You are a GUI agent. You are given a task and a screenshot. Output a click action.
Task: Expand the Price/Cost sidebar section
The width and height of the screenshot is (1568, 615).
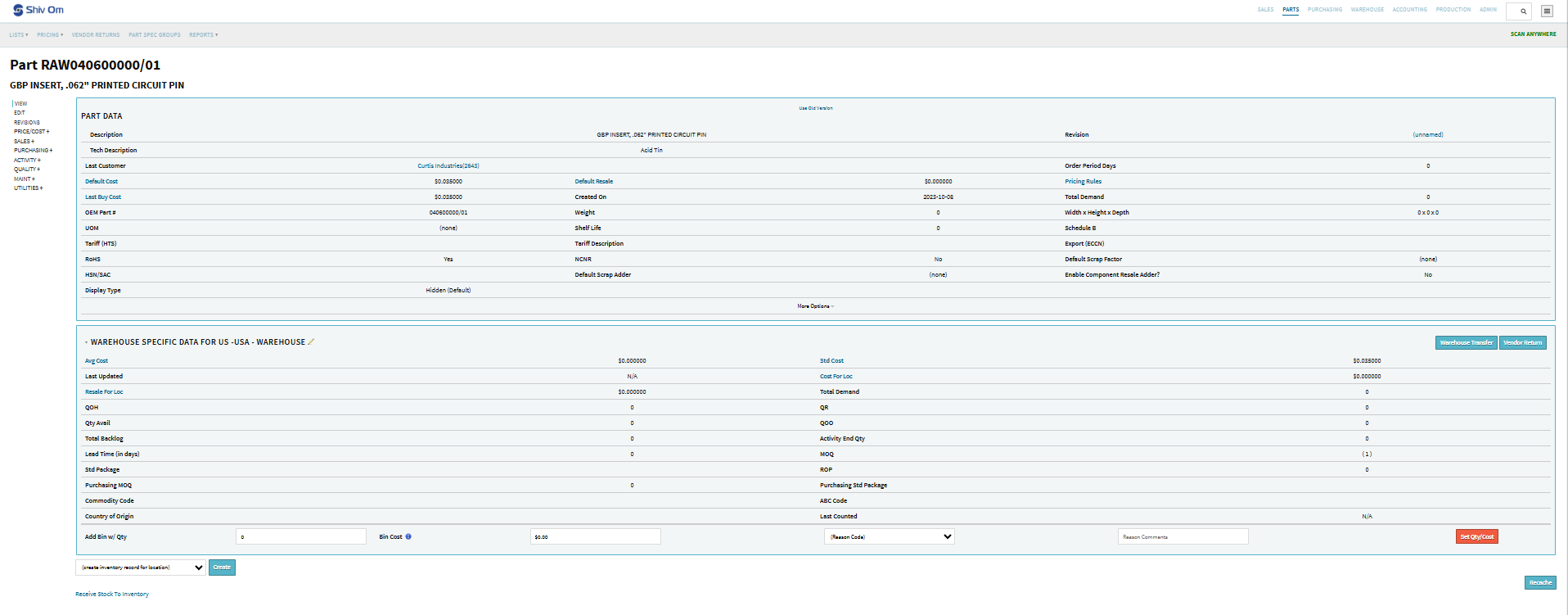click(x=31, y=132)
